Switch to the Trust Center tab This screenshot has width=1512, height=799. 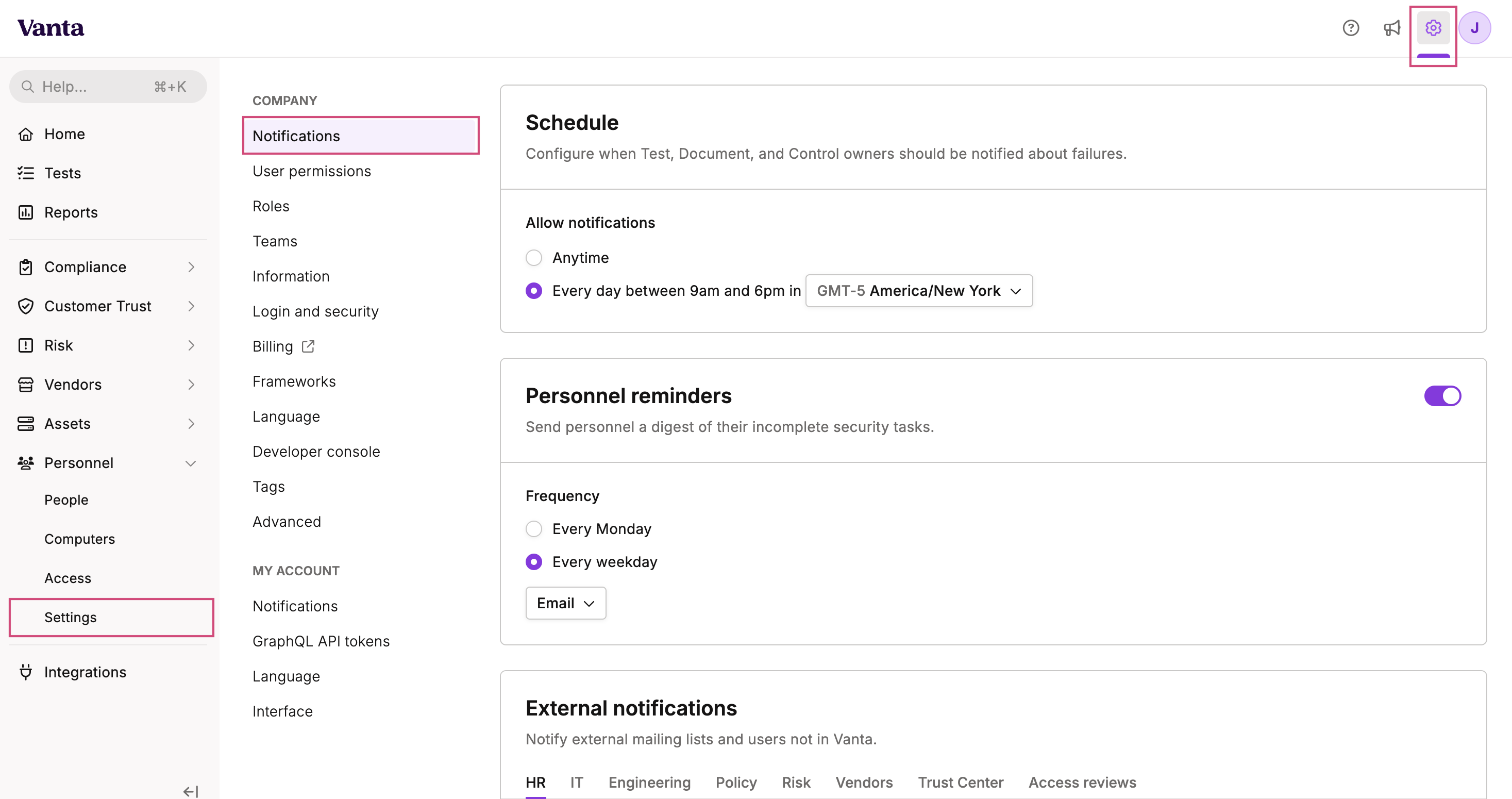coord(960,783)
